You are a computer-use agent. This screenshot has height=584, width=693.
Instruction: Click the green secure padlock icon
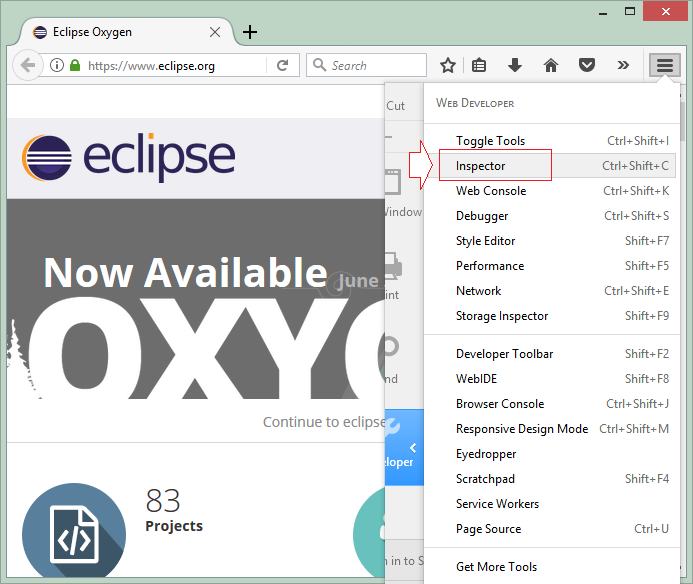75,65
